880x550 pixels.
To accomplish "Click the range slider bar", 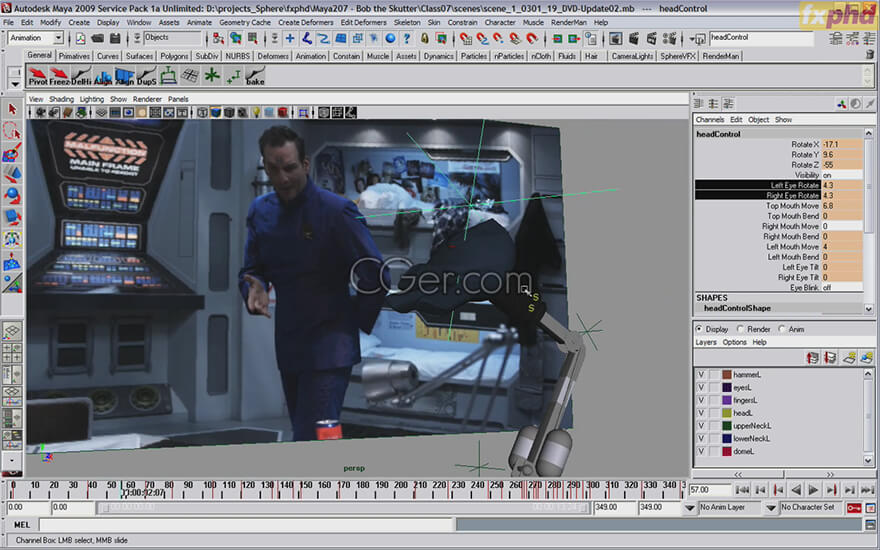I will 343,508.
